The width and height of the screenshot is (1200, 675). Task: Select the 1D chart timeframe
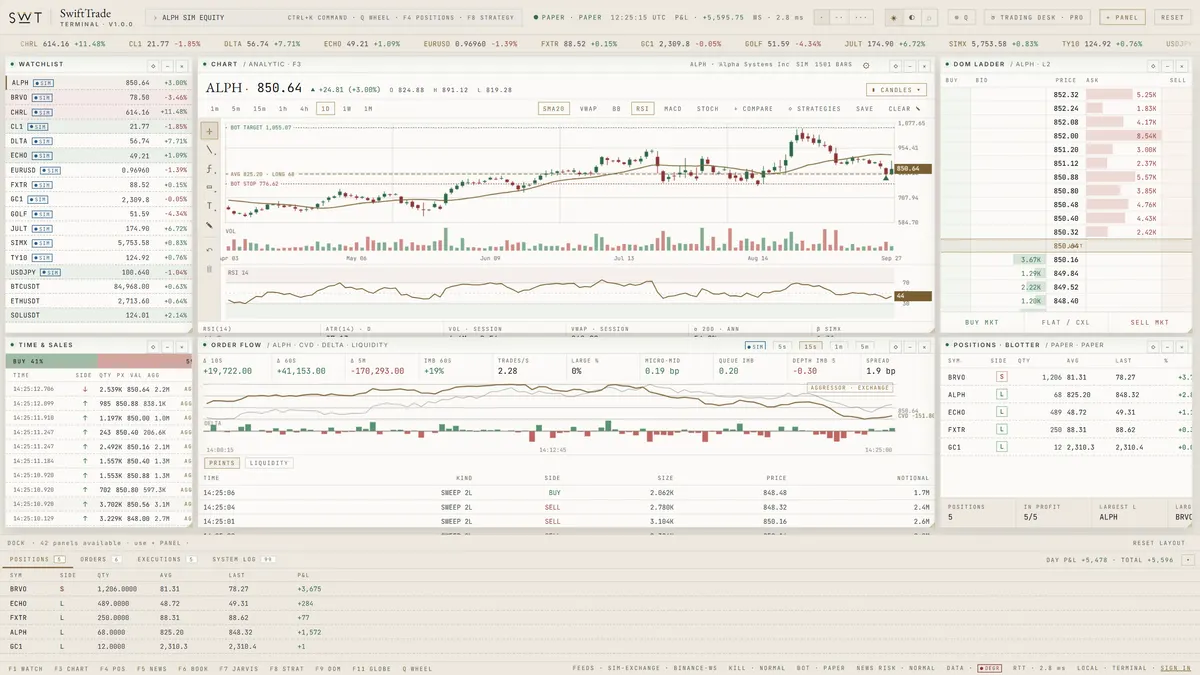click(x=325, y=108)
